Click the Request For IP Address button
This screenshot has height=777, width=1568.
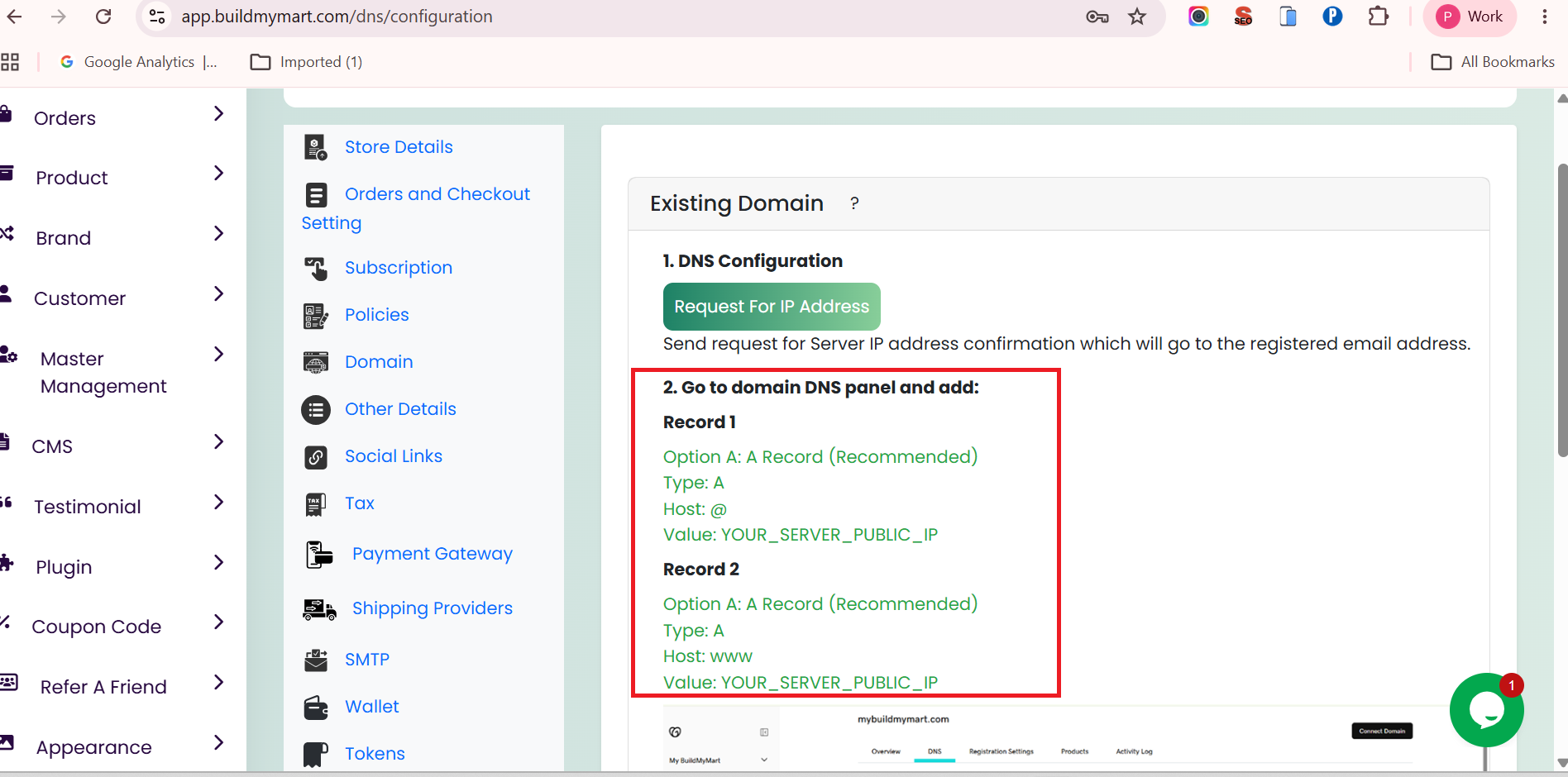[772, 307]
